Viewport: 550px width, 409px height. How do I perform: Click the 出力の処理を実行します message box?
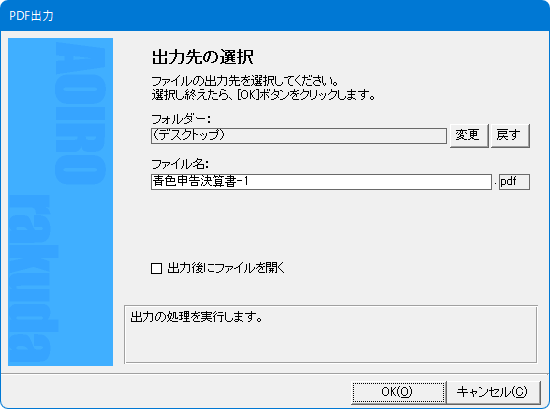click(331, 334)
